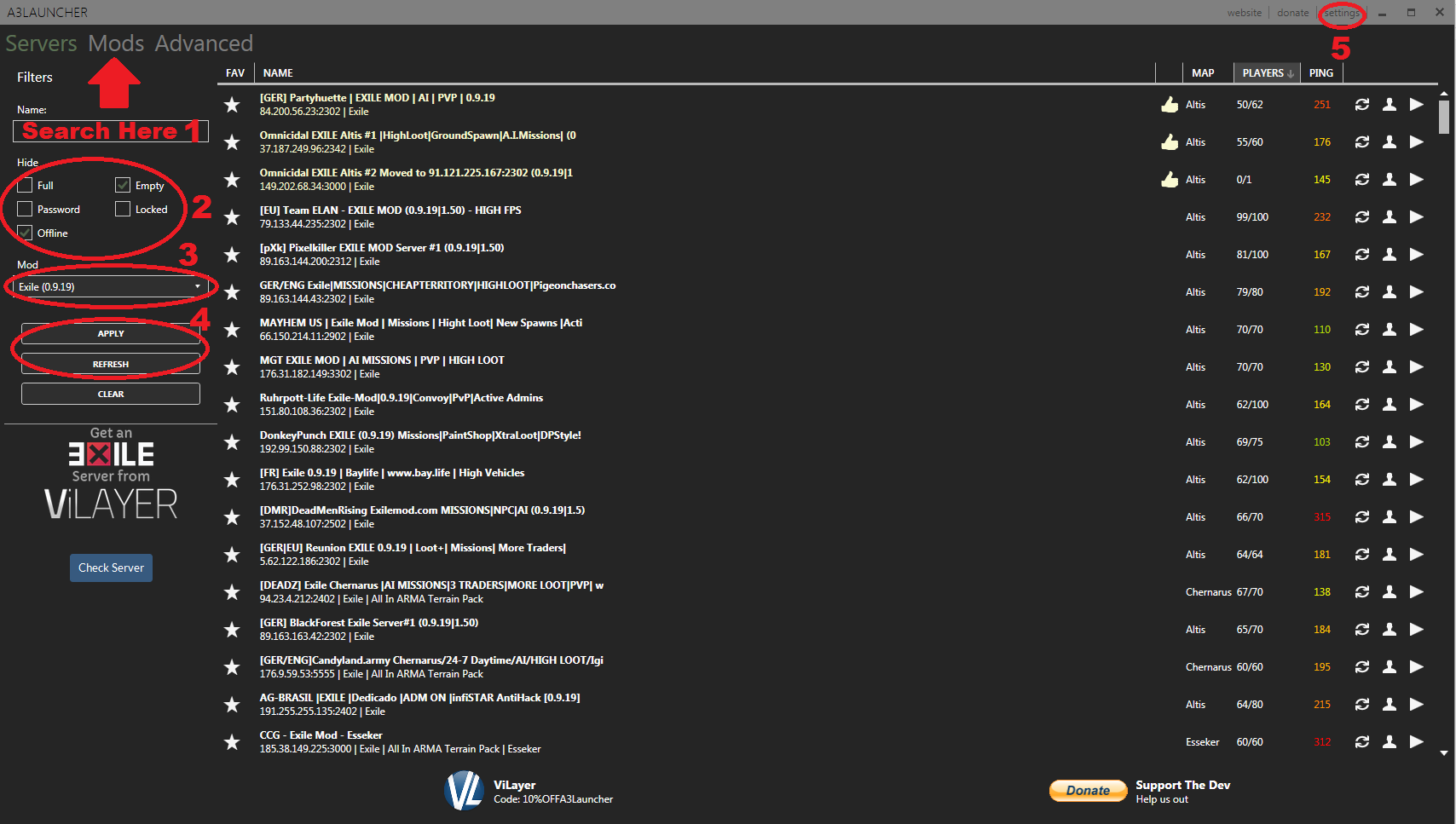
Task: Toggle the Hide Full checkbox
Action: 25,185
